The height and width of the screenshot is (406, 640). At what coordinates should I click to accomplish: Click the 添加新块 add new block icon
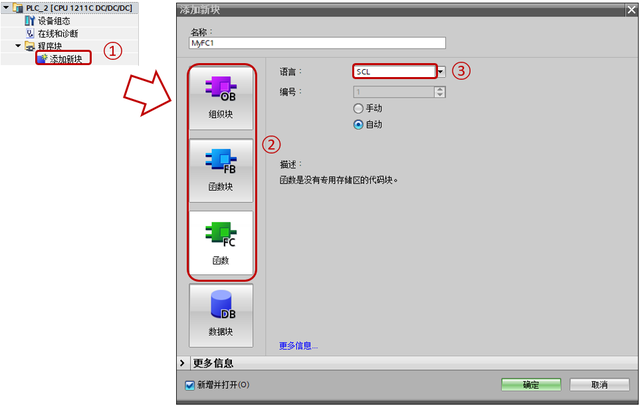point(42,59)
